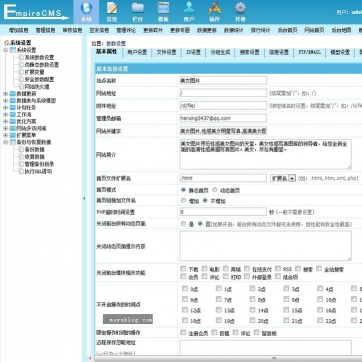Switch to the JS设置 tab

click(193, 52)
